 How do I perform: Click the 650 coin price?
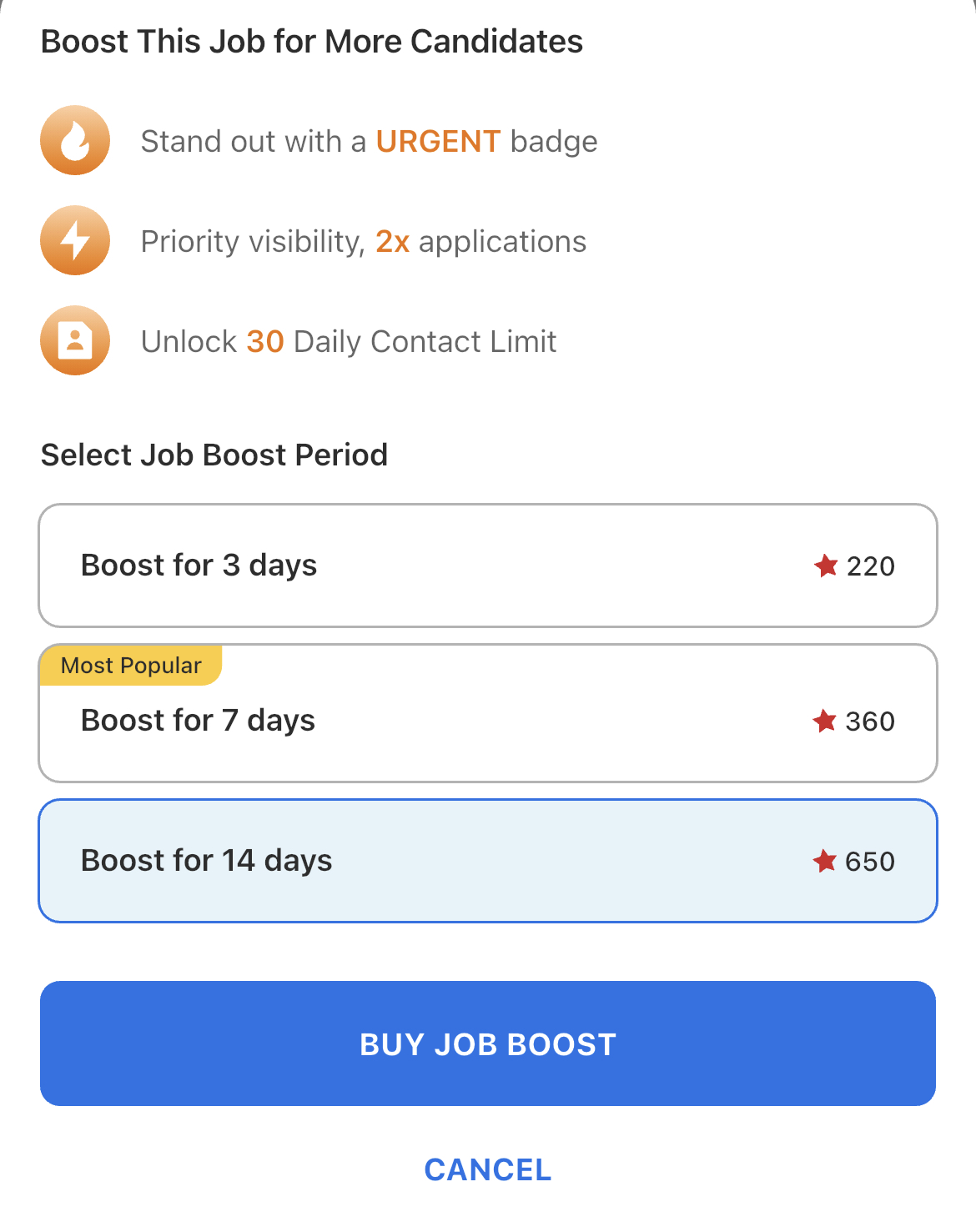(x=870, y=862)
